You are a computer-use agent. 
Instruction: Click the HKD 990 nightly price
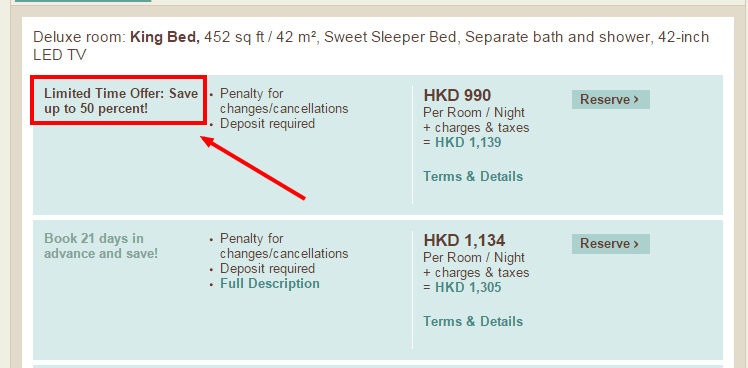click(457, 95)
